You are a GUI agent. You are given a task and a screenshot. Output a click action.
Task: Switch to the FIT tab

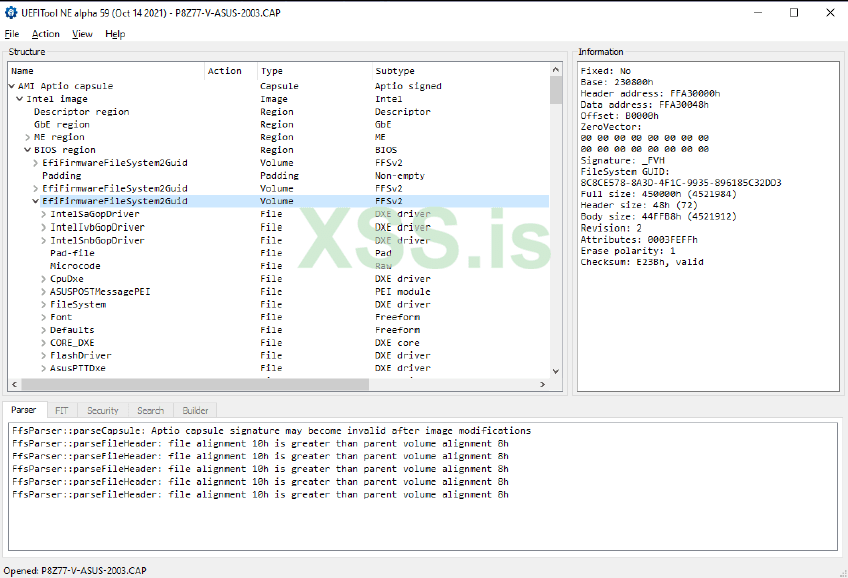click(62, 410)
